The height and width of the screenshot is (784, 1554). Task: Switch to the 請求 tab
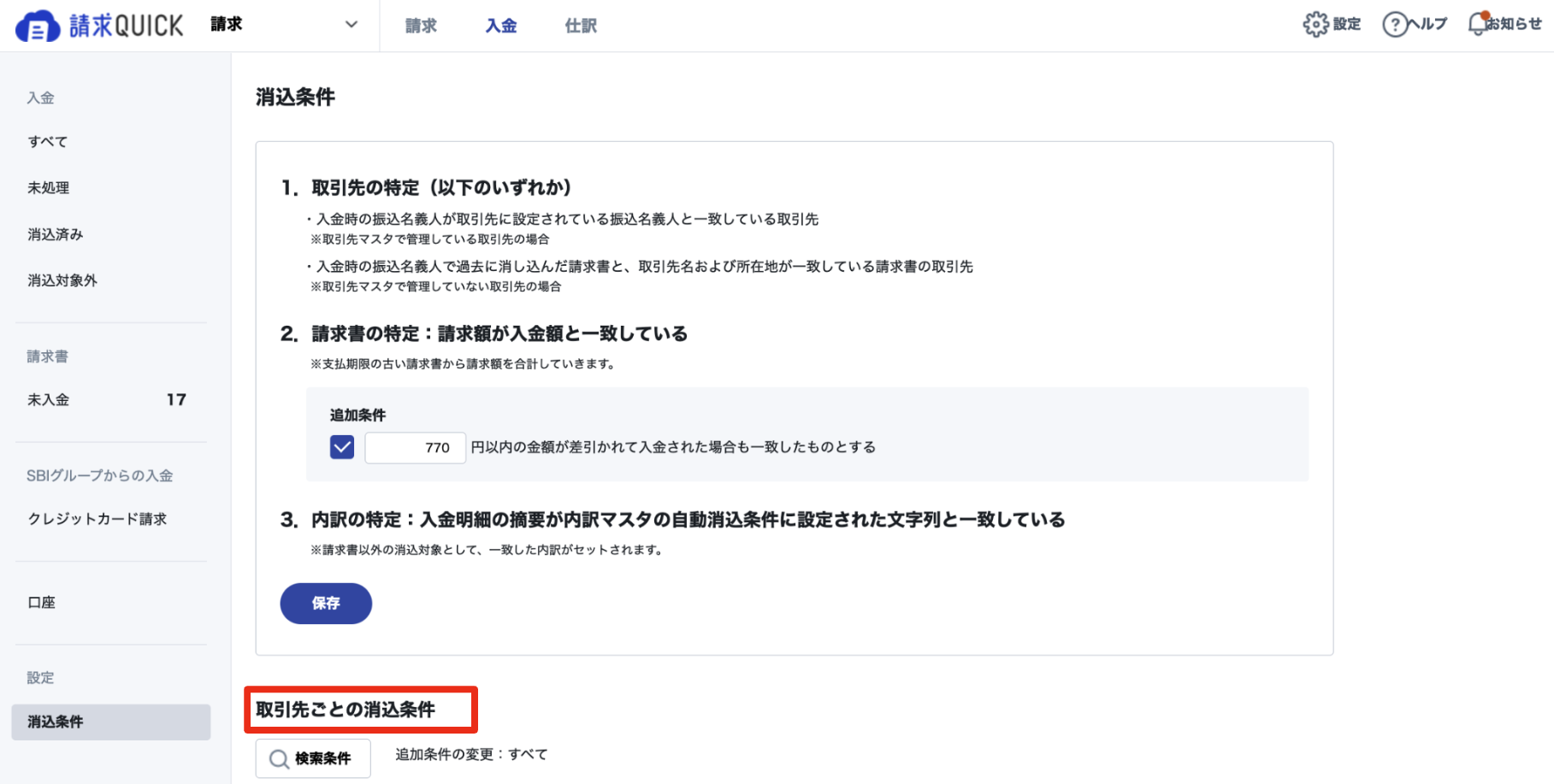coord(420,25)
